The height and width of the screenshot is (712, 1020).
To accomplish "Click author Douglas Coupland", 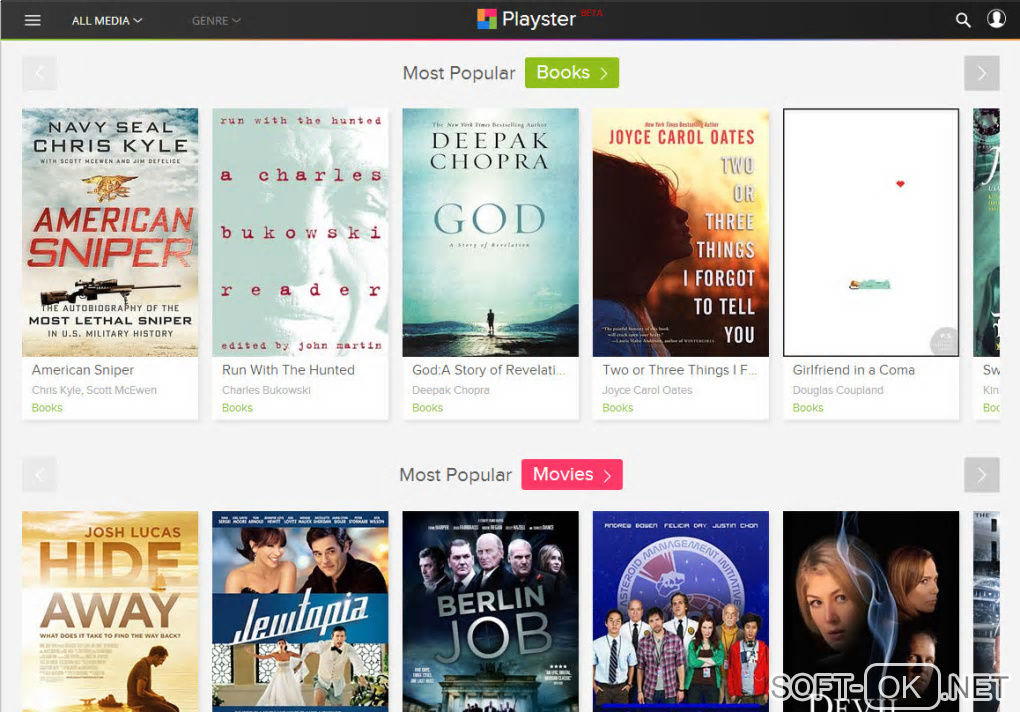I will click(838, 390).
